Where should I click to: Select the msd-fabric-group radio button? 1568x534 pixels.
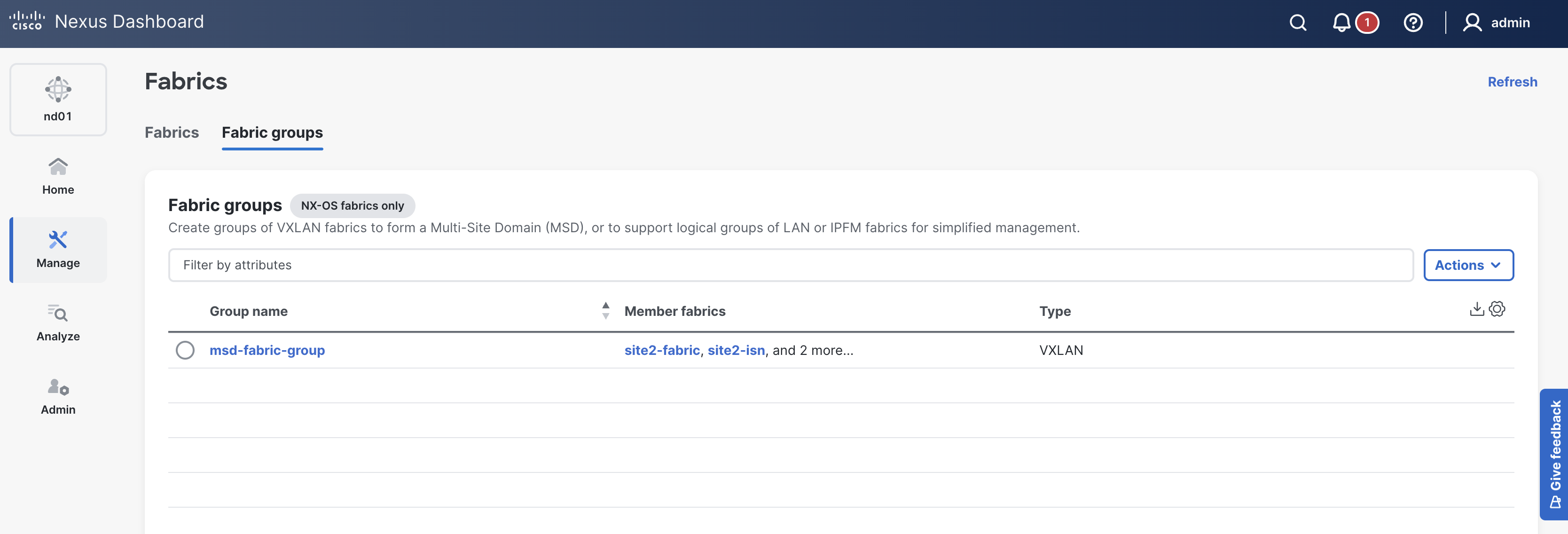[185, 350]
